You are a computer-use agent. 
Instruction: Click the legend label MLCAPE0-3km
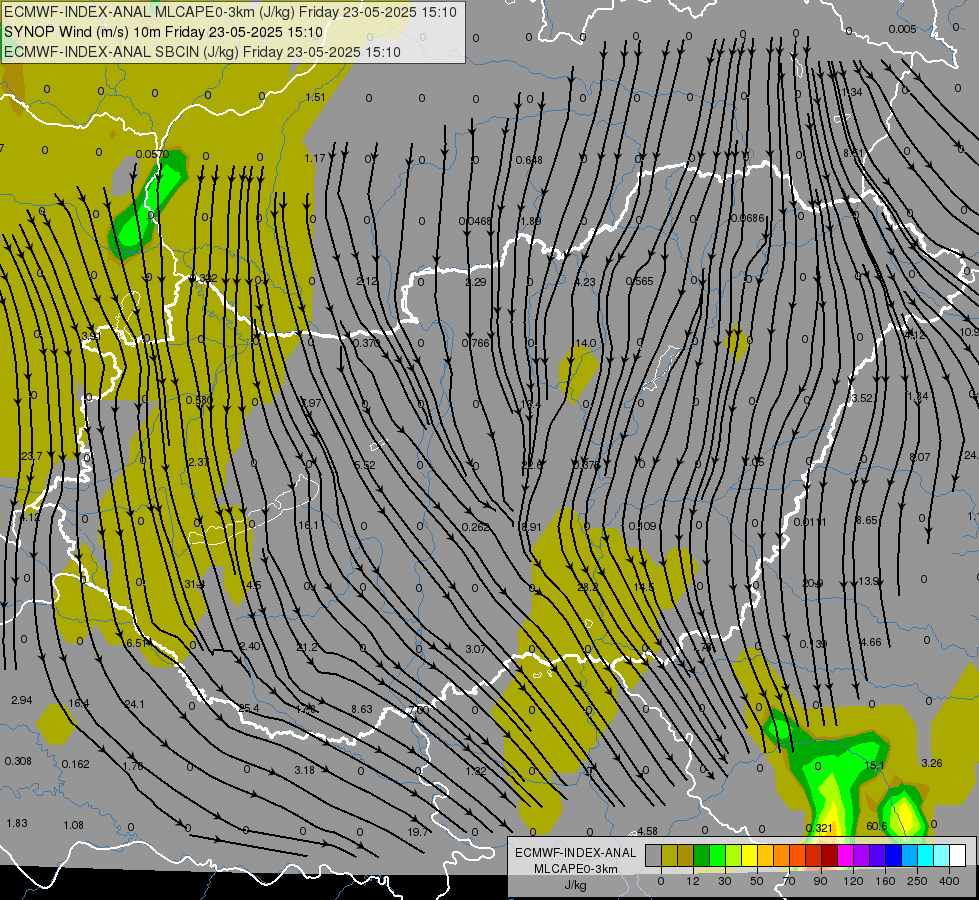tap(576, 869)
